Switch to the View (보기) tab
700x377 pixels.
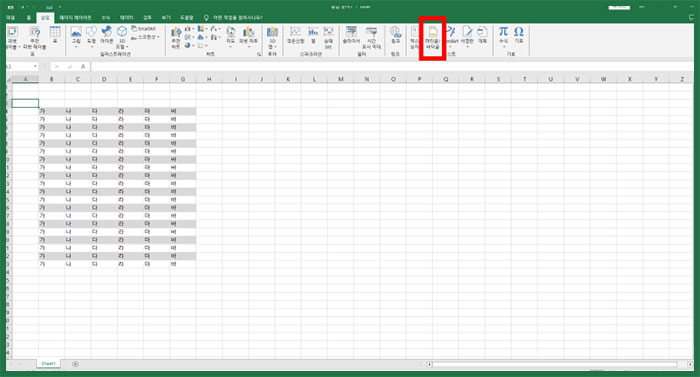[x=166, y=17]
